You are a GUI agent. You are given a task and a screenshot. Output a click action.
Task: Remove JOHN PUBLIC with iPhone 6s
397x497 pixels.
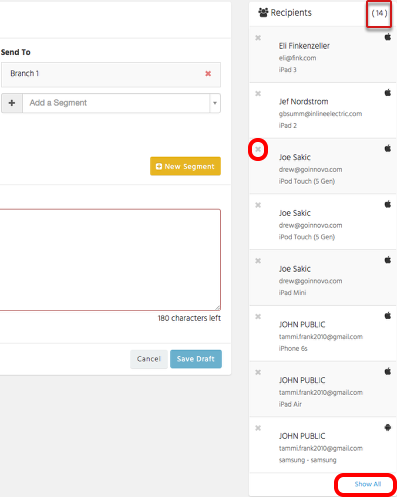258,316
